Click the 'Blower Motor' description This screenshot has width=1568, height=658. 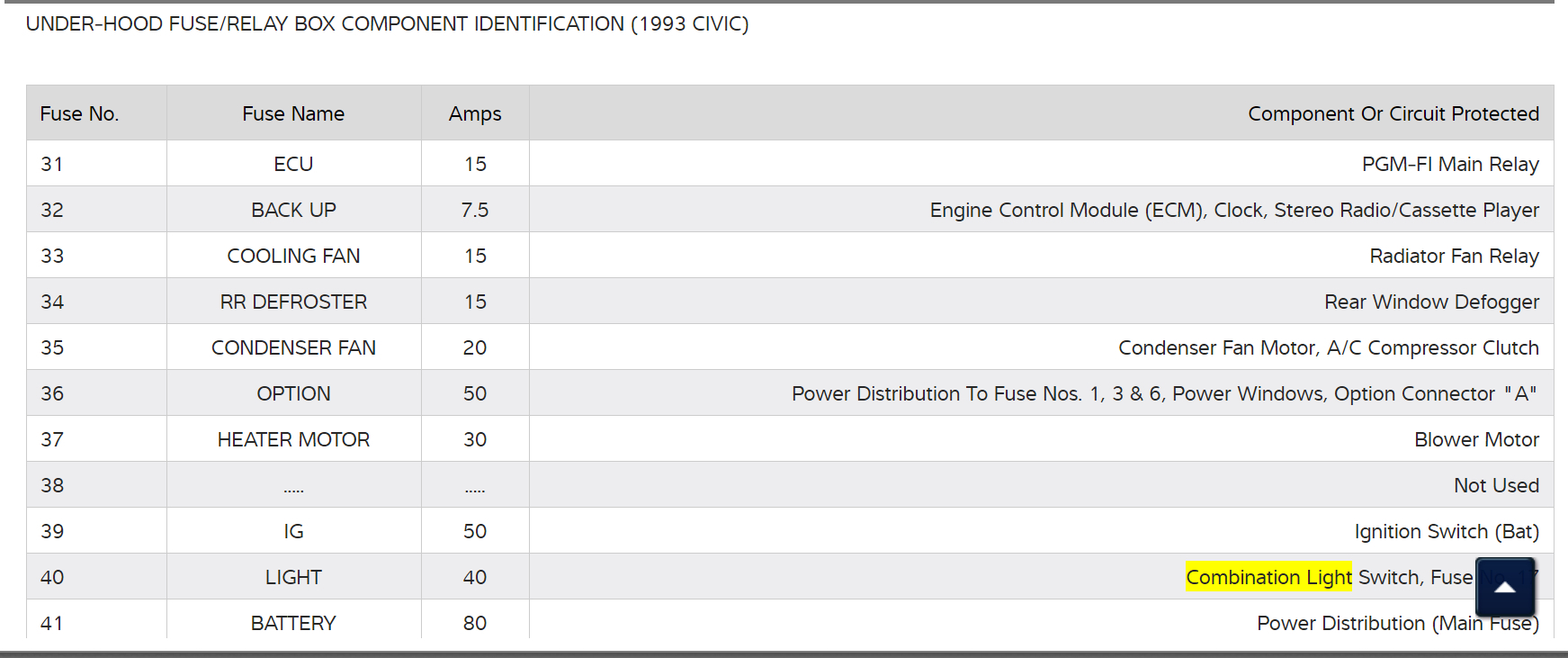tap(1476, 439)
